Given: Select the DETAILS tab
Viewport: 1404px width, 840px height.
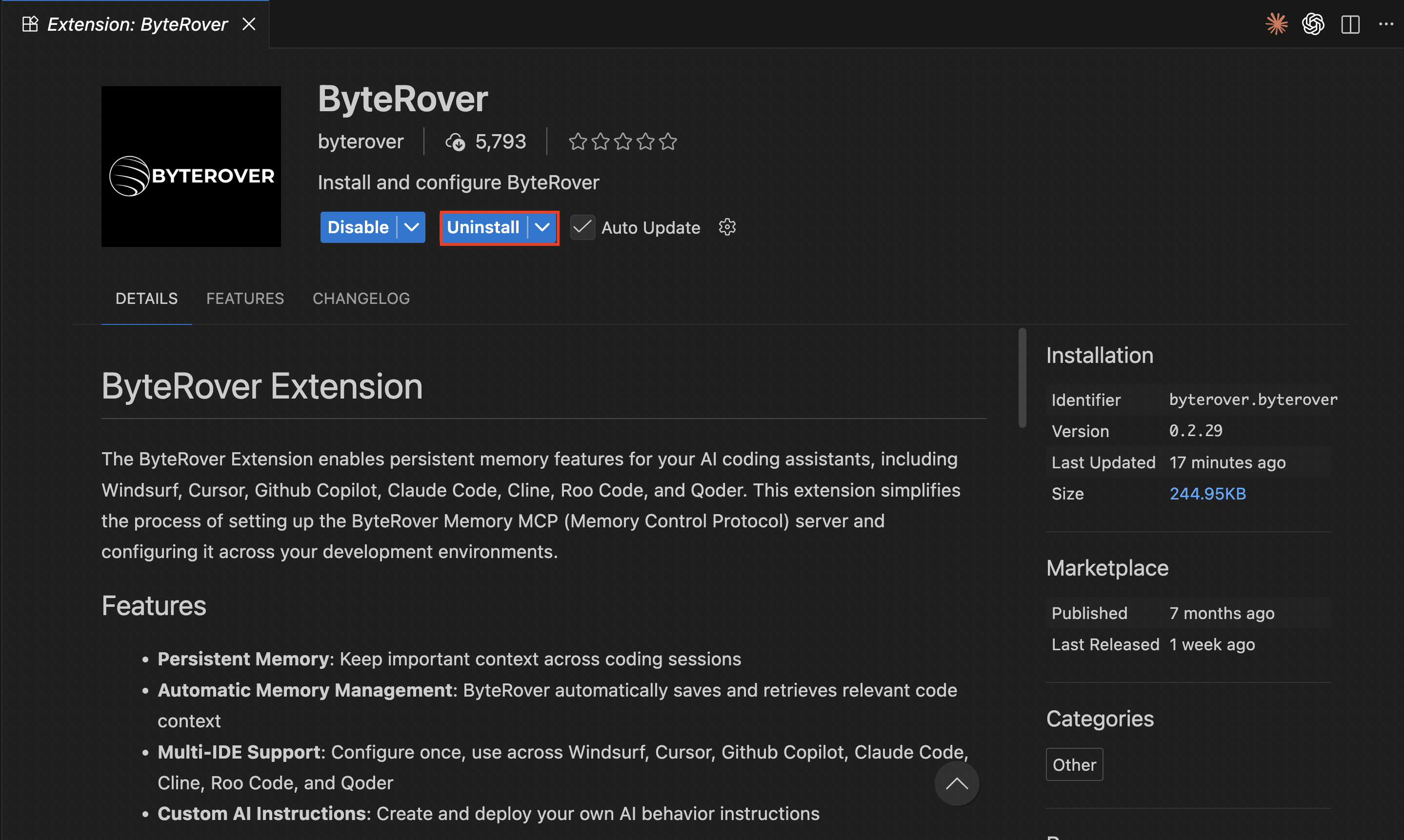Looking at the screenshot, I should (x=146, y=299).
